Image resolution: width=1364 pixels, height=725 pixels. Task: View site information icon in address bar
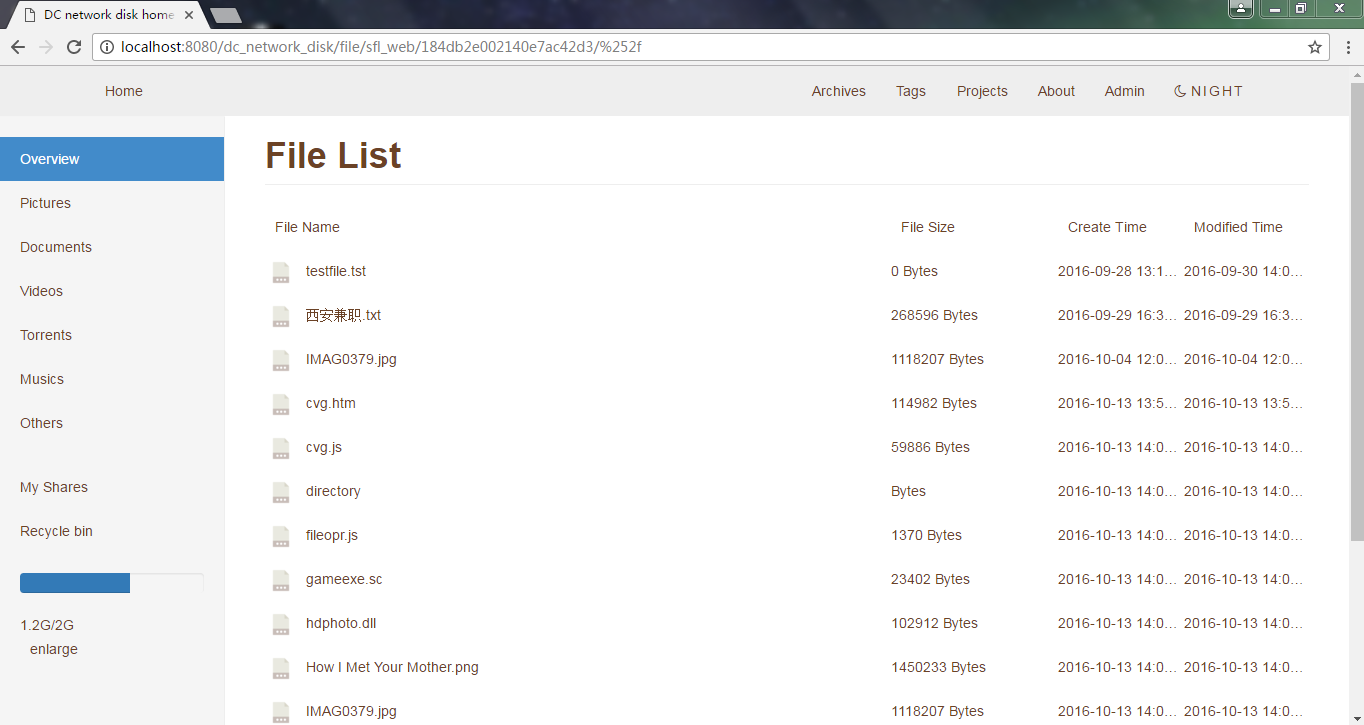pyautogui.click(x=106, y=47)
